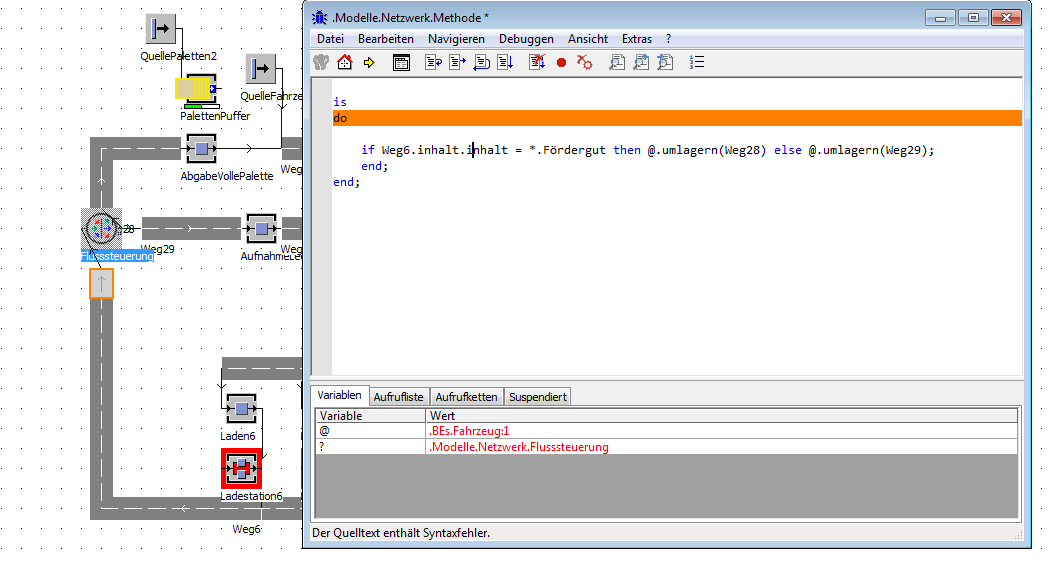Image resolution: width=1052 pixels, height=562 pixels.
Task: Select the red Ladestation6 icon
Action: point(242,469)
